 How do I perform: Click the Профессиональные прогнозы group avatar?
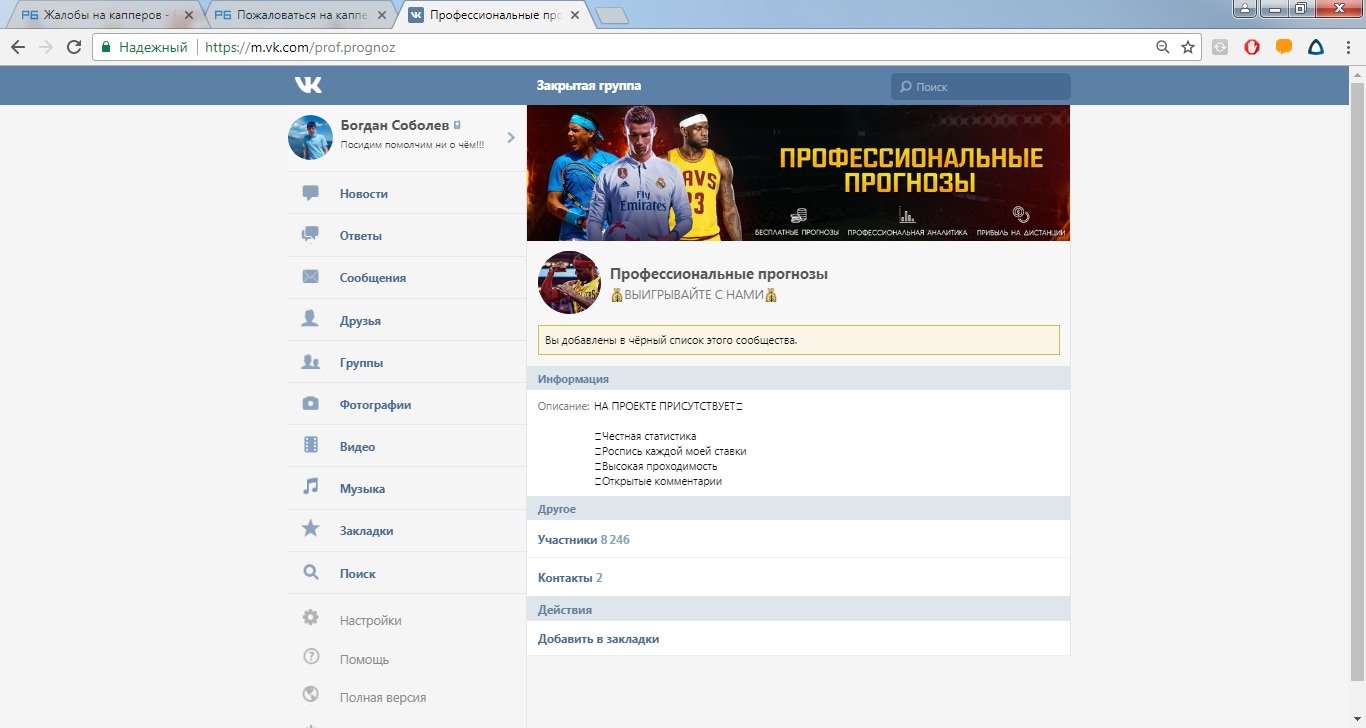click(569, 283)
